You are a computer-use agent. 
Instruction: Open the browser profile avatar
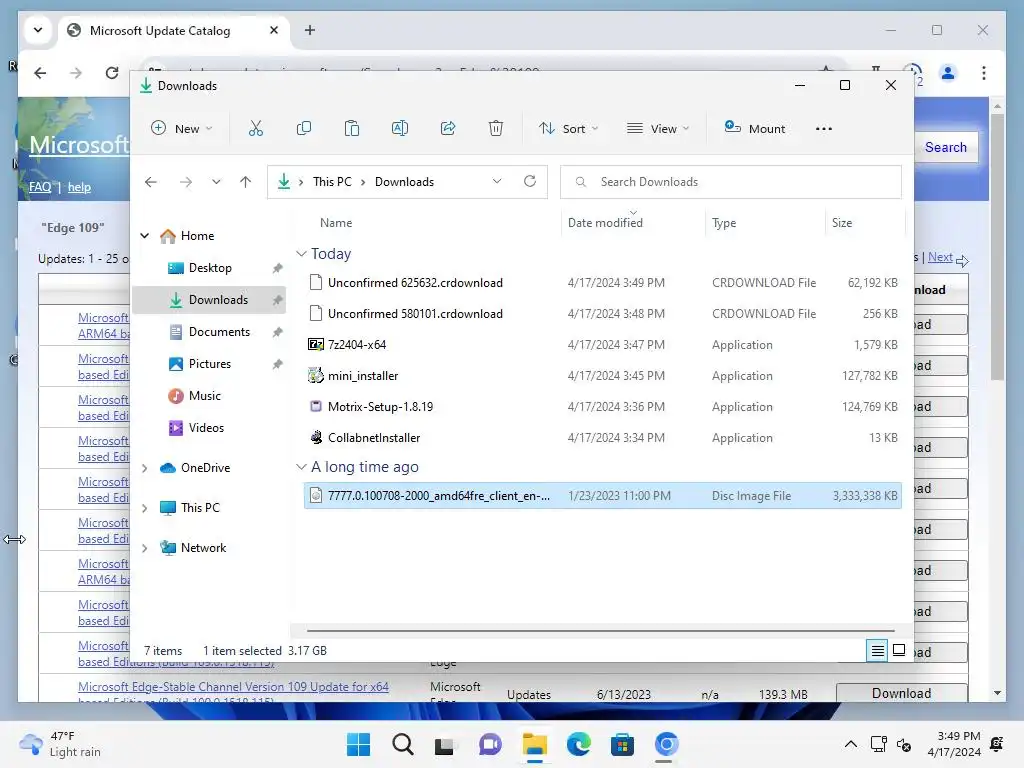pos(948,73)
